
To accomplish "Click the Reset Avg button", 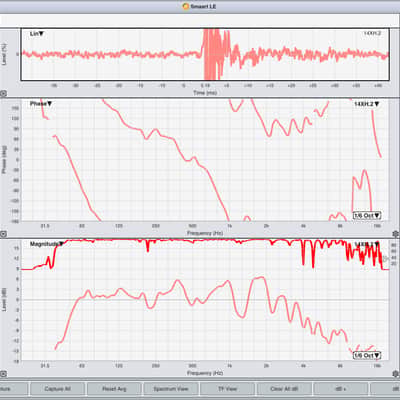I will (x=114, y=389).
